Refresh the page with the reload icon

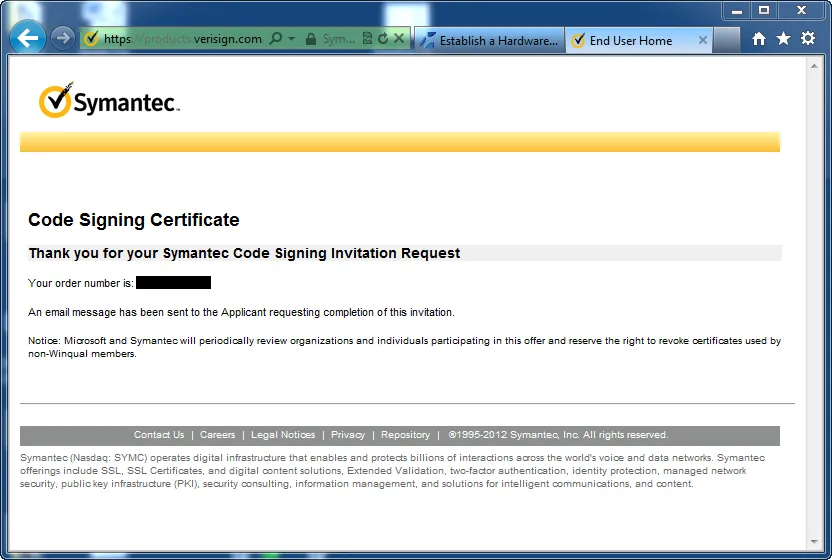383,38
